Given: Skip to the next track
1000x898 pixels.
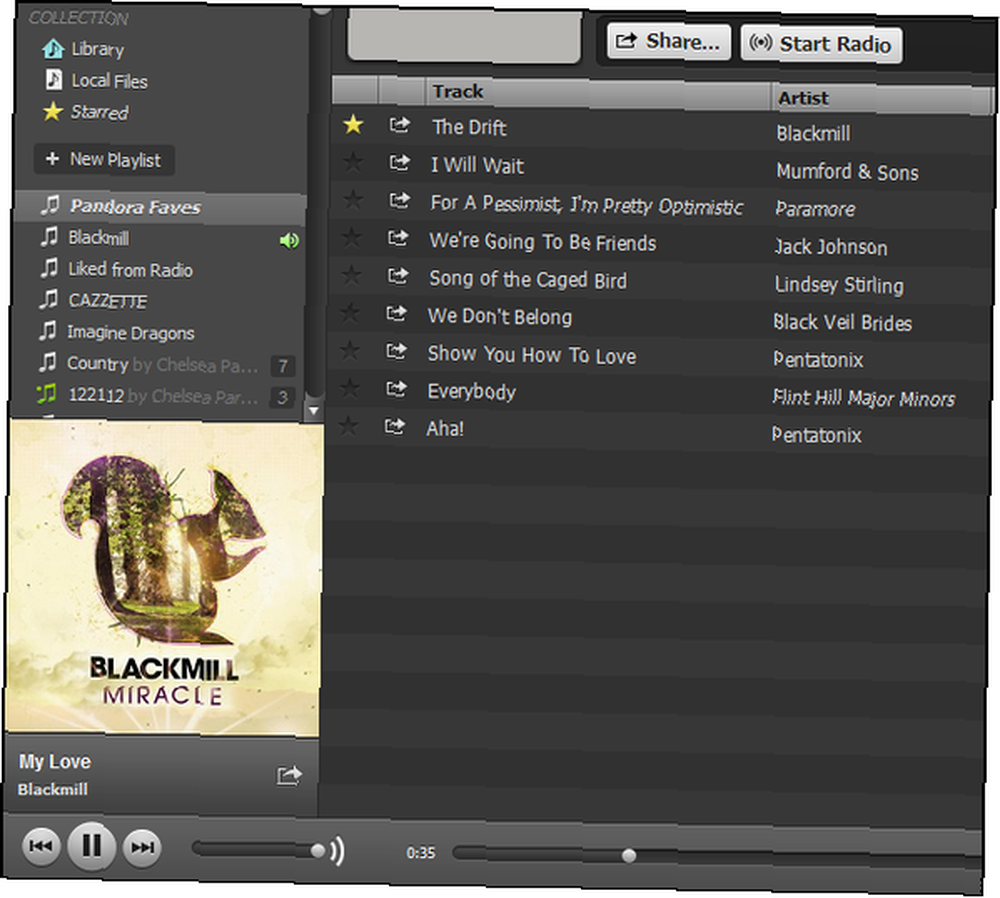Looking at the screenshot, I should 142,848.
